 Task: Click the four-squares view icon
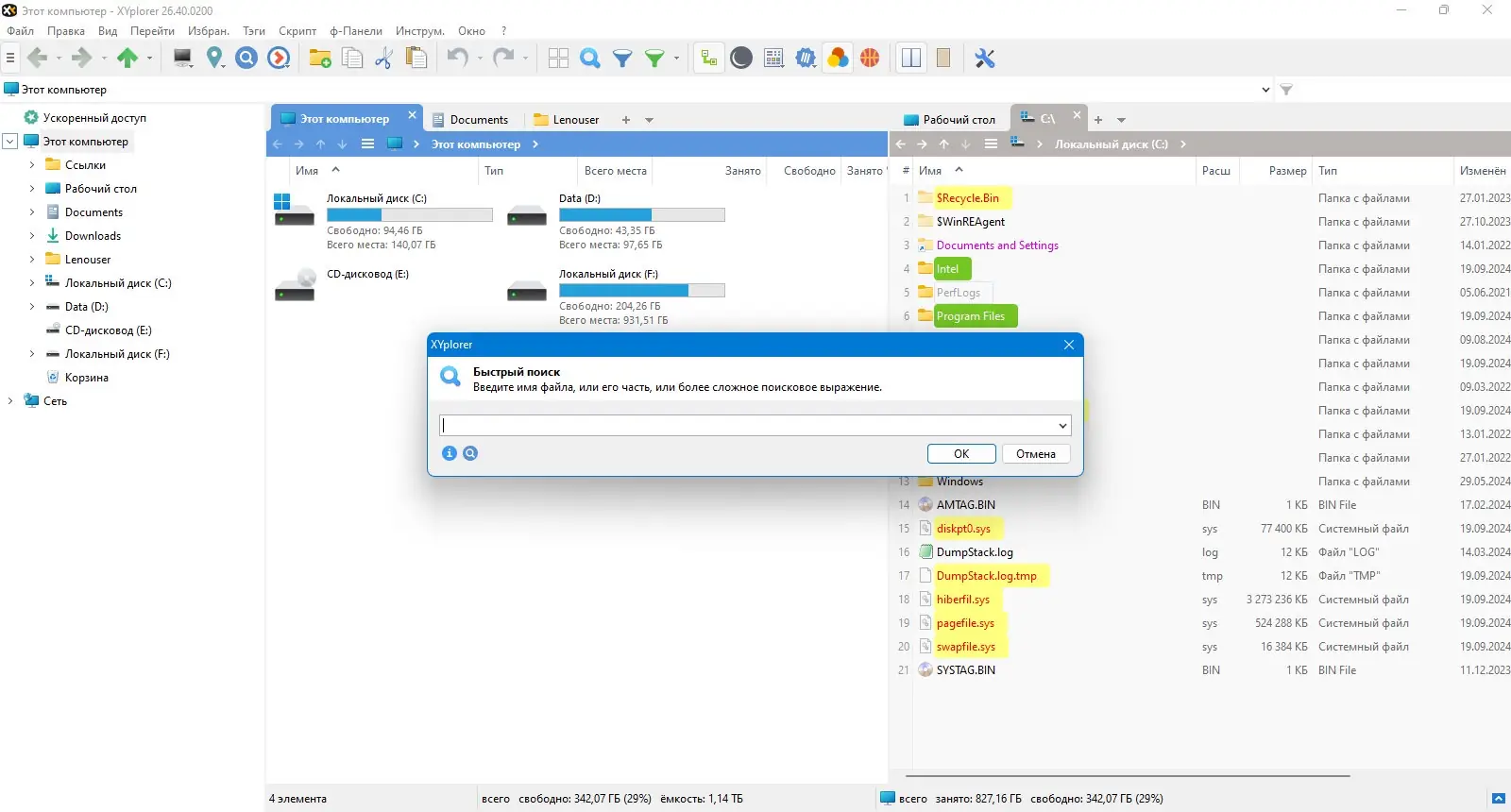[x=559, y=59]
